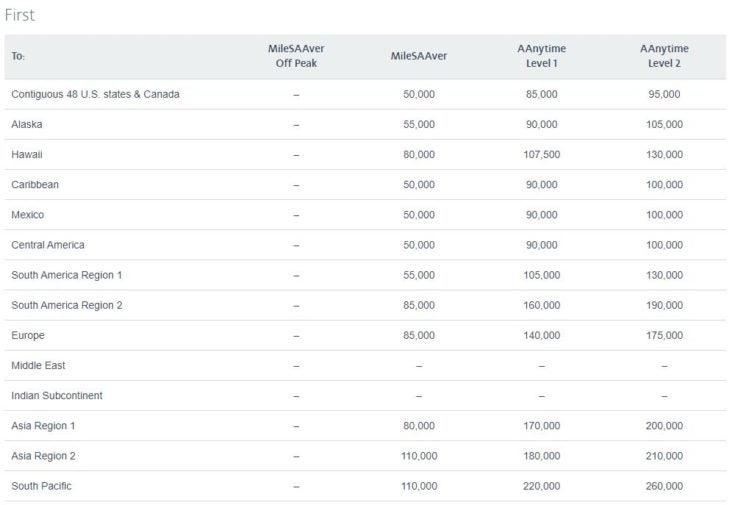Click Central America in the destination column
Image resolution: width=732 pixels, height=505 pixels.
[48, 245]
